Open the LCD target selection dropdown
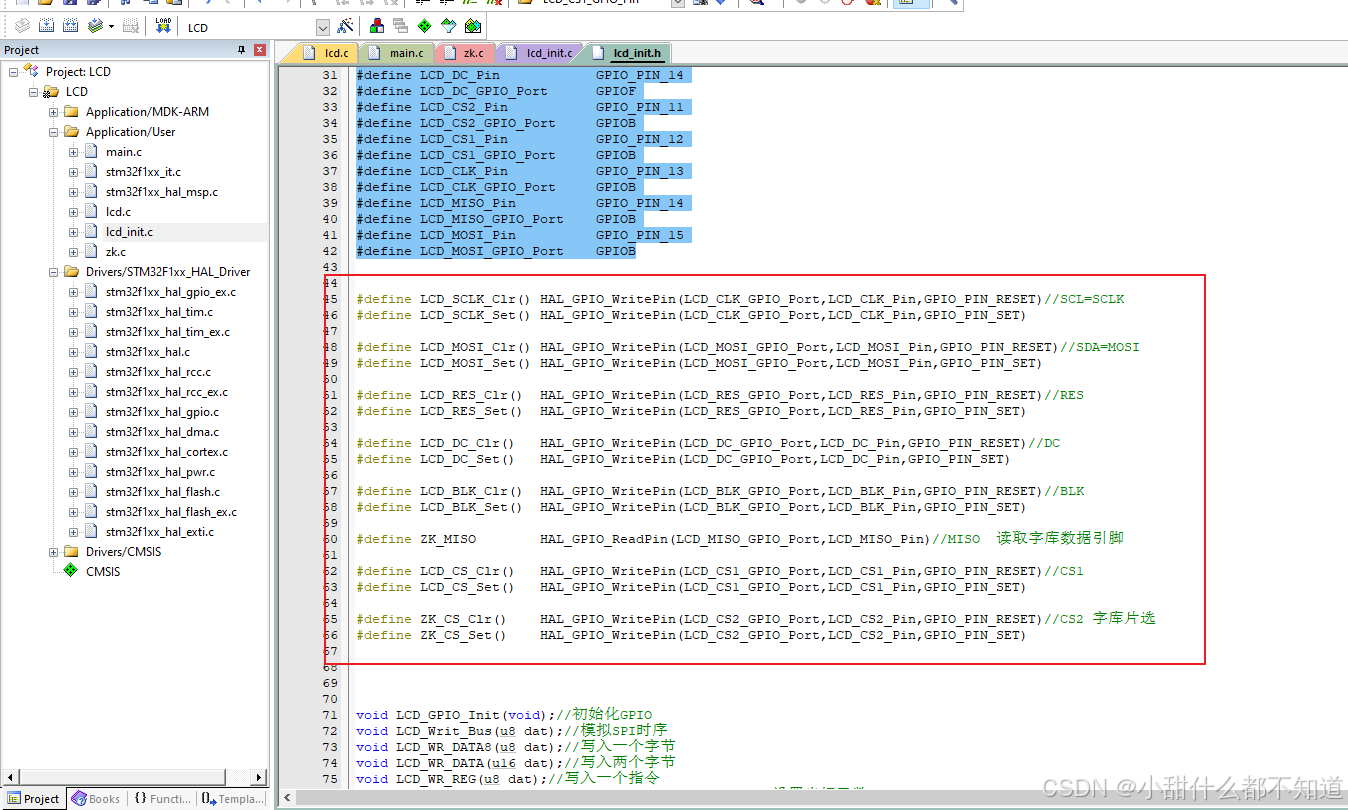The image size is (1348, 810). pos(323,27)
